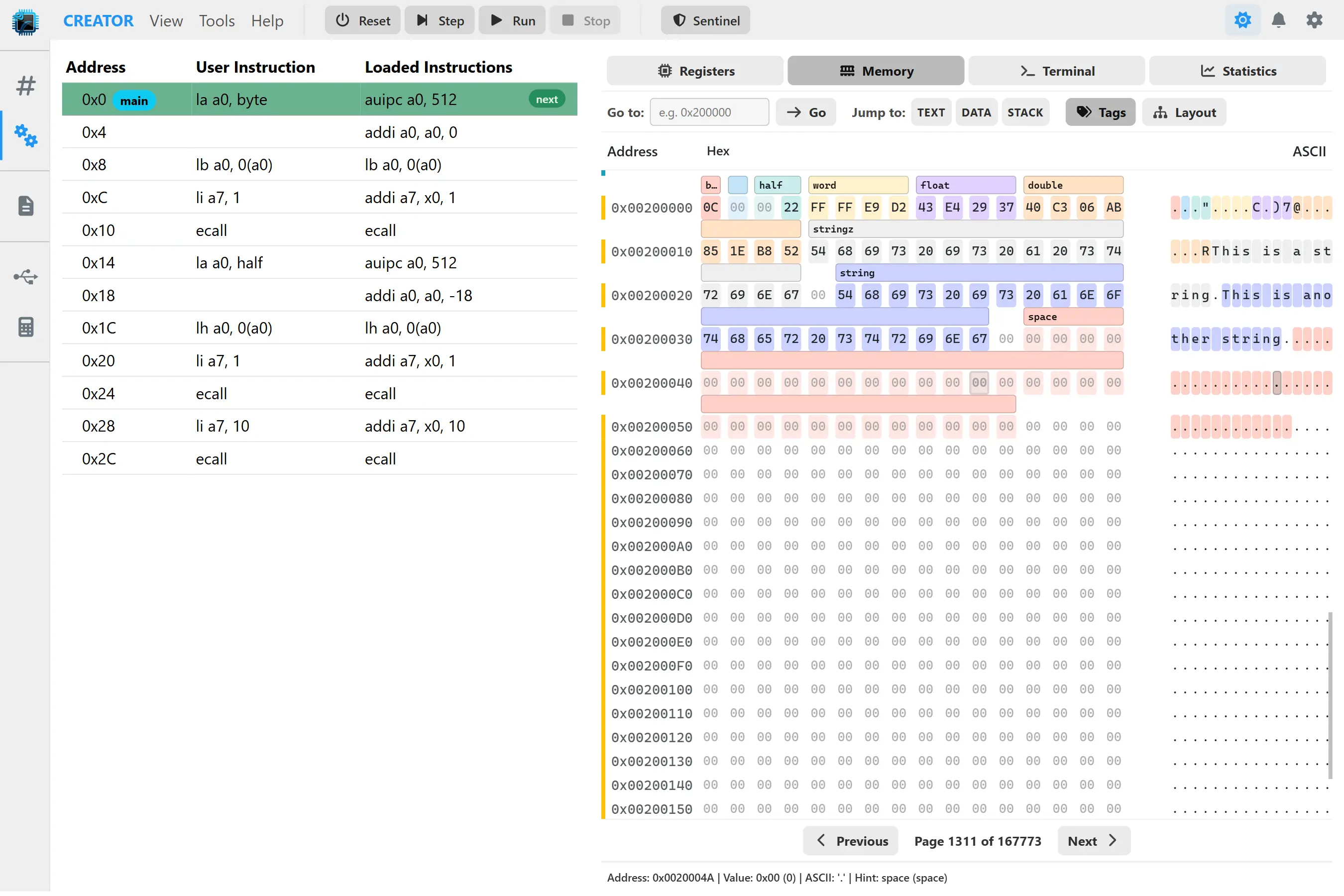Select the 0x28 li a7, 10 row
Viewport: 1344px width, 896px height.
click(320, 426)
